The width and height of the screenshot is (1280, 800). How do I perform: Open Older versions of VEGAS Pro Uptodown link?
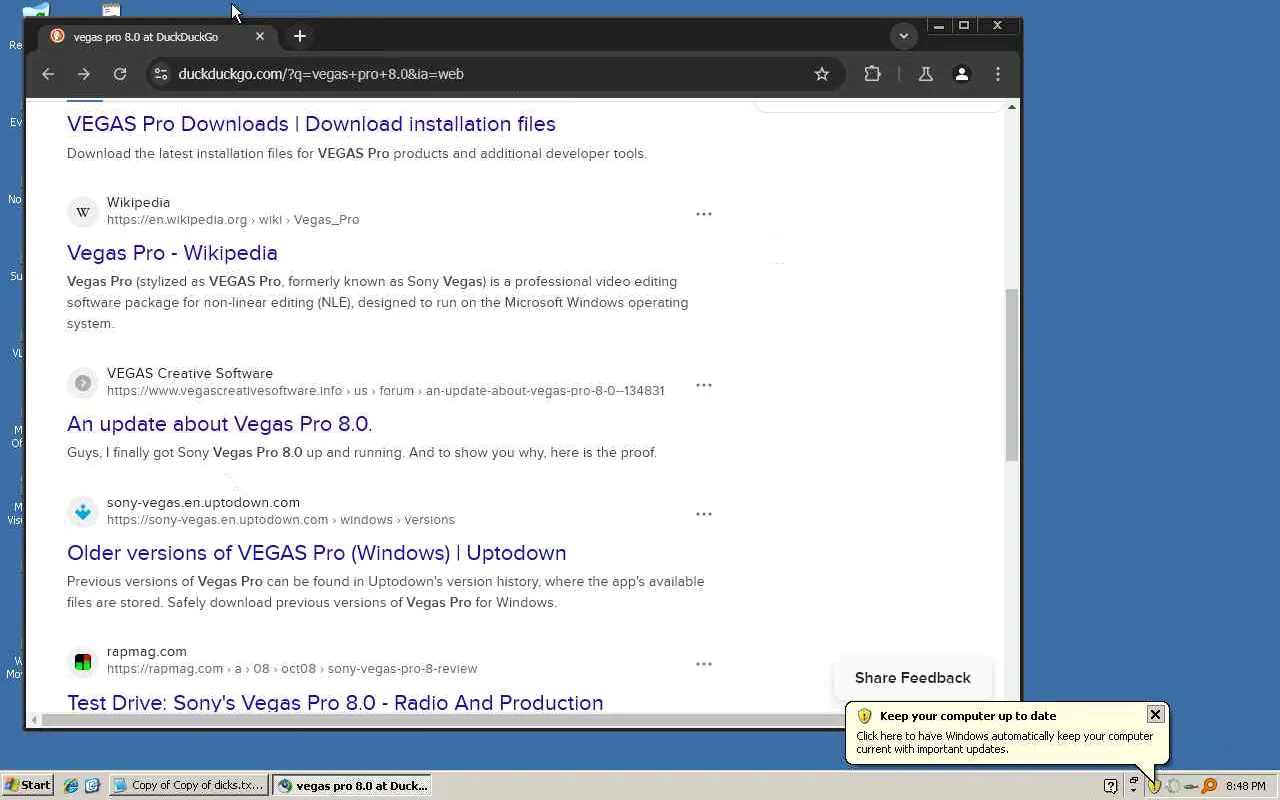pos(316,553)
